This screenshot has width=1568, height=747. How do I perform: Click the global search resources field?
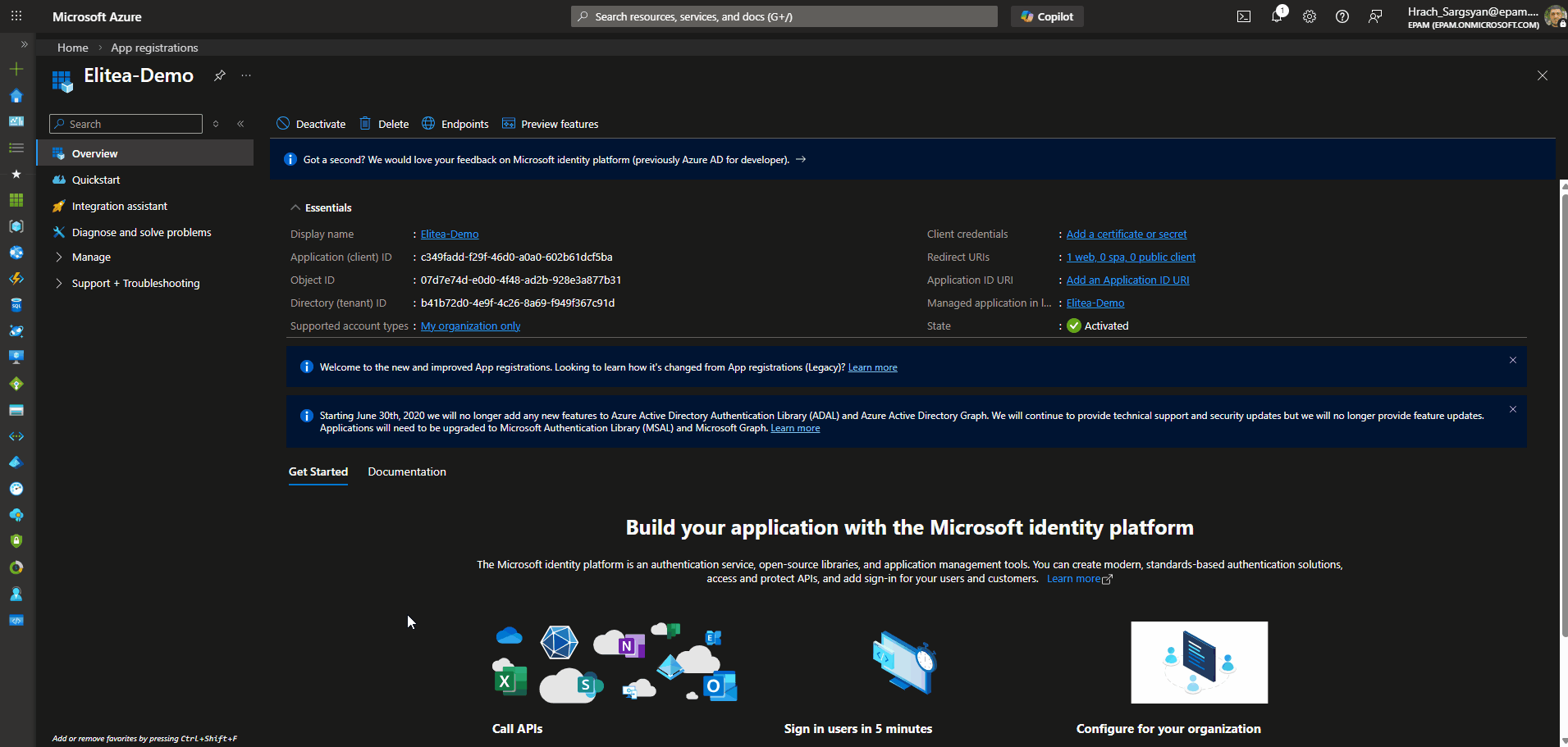784,16
